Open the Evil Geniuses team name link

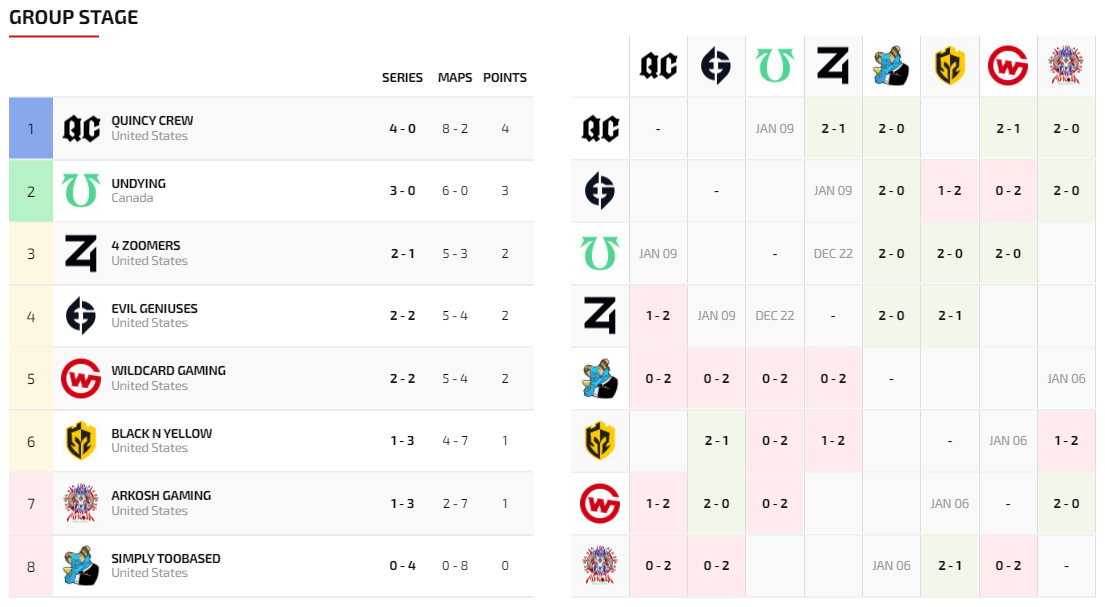click(154, 309)
